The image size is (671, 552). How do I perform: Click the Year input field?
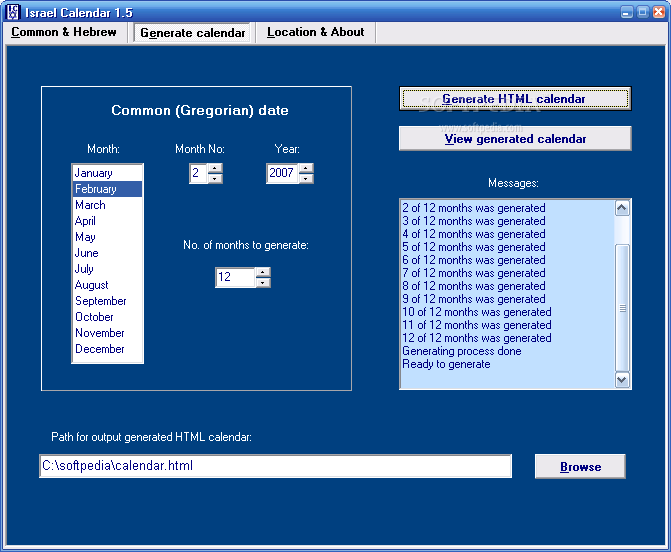click(282, 173)
